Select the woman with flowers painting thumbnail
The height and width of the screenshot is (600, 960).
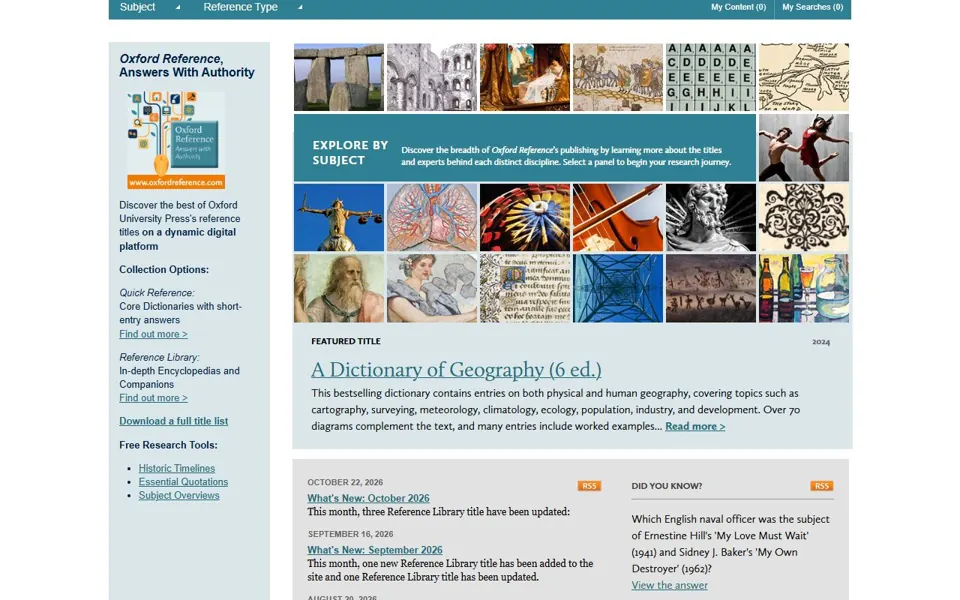point(432,288)
